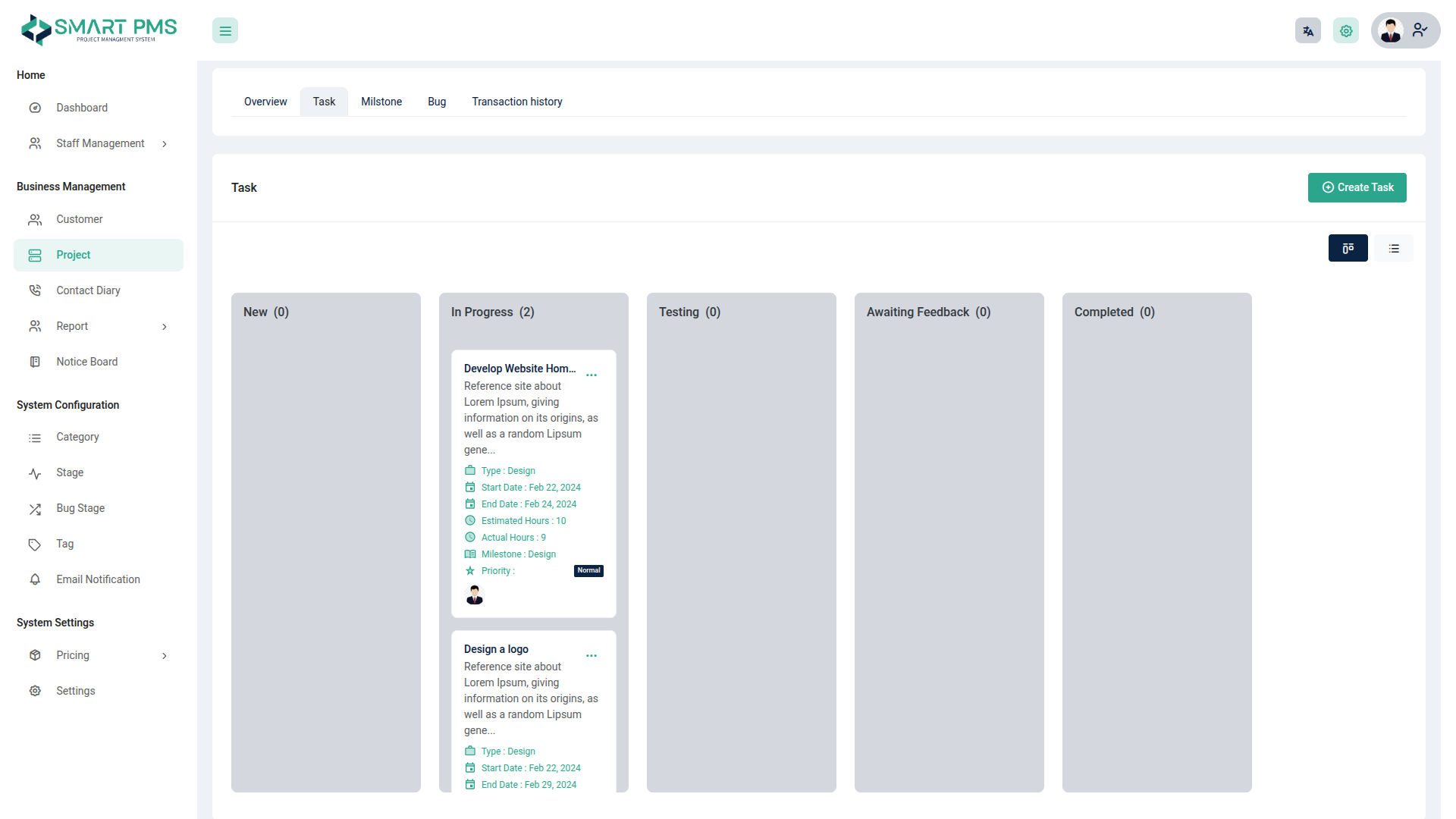Switch to the Milstone tab

(x=381, y=102)
